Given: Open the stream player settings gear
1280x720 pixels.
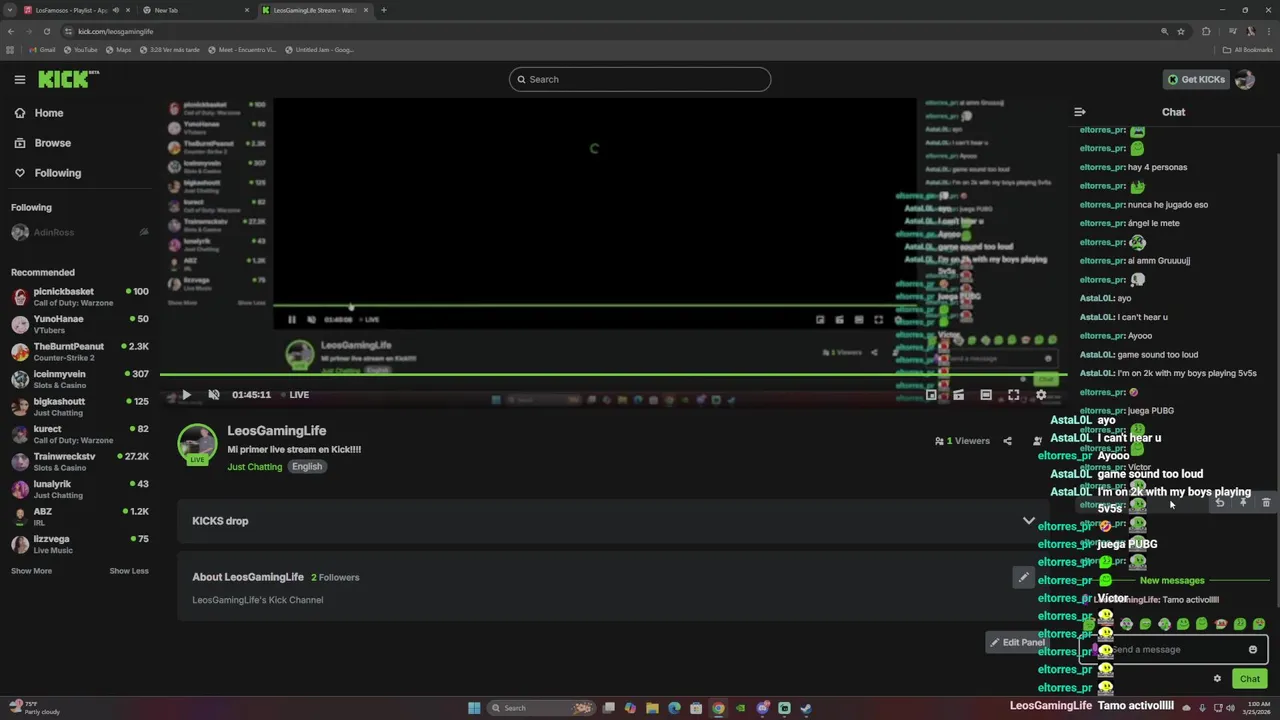Looking at the screenshot, I should [1041, 395].
